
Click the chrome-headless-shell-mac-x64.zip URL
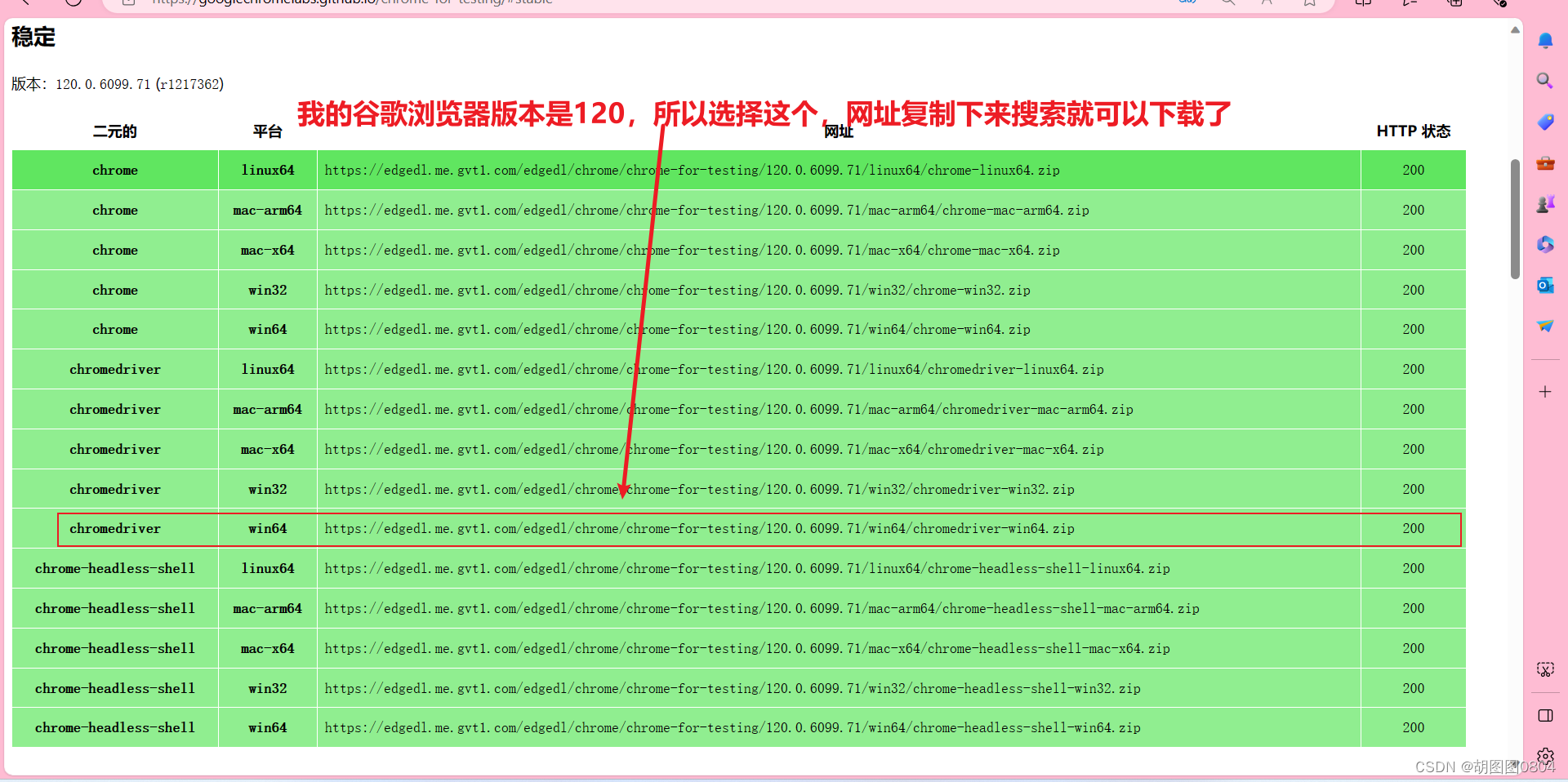coord(747,649)
